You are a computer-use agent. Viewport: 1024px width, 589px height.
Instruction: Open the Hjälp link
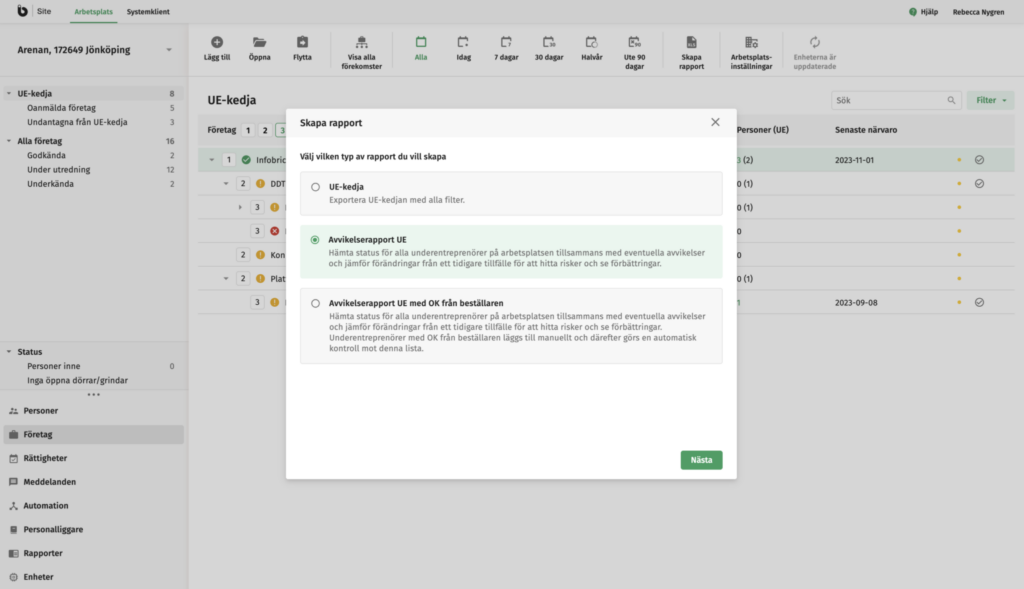929,12
